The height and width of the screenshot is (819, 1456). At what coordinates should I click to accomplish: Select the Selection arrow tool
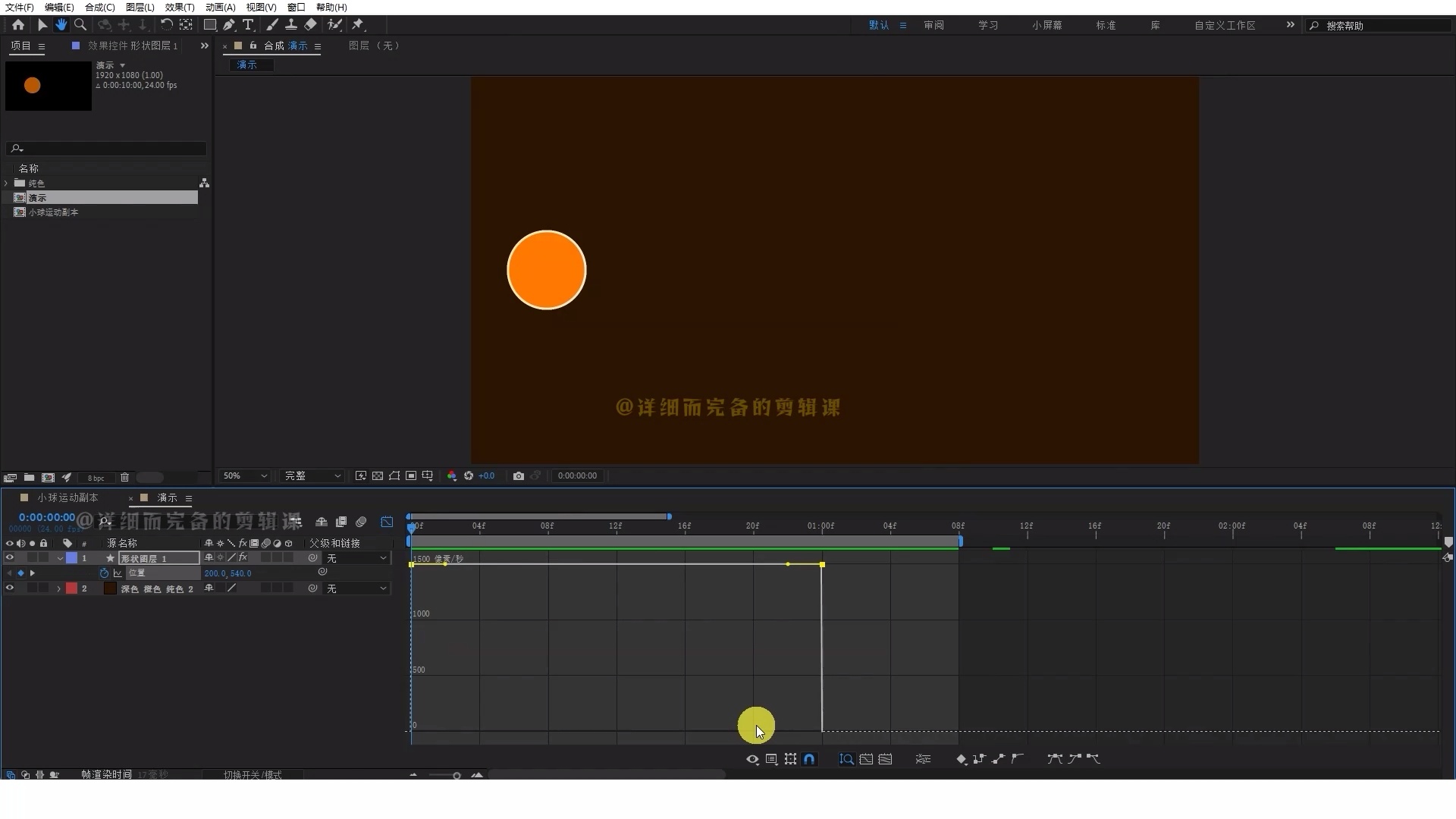click(42, 25)
